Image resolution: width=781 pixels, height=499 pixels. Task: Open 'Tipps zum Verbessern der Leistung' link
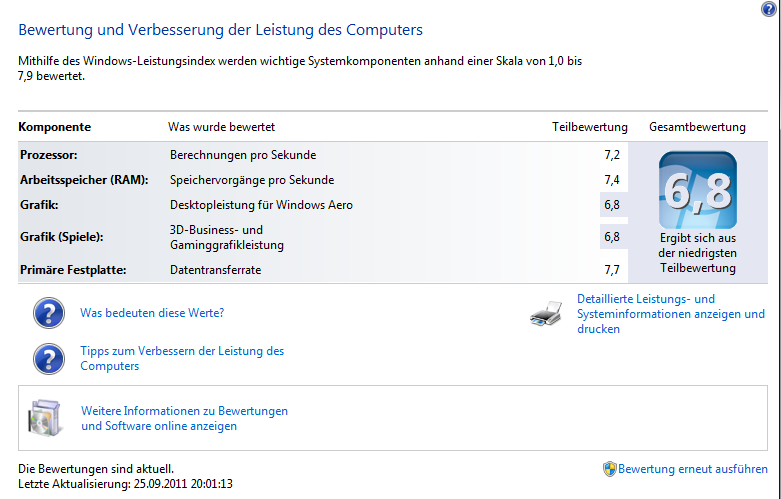pos(182,358)
